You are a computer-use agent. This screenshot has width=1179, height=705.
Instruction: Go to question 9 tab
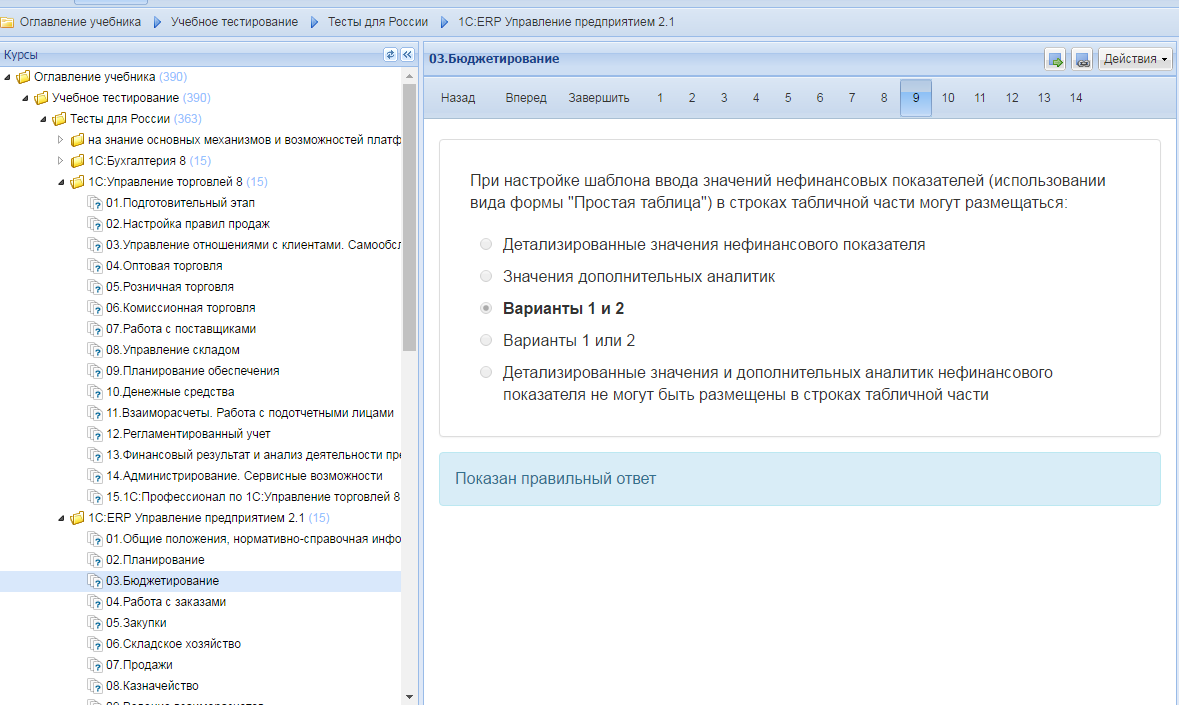point(916,98)
